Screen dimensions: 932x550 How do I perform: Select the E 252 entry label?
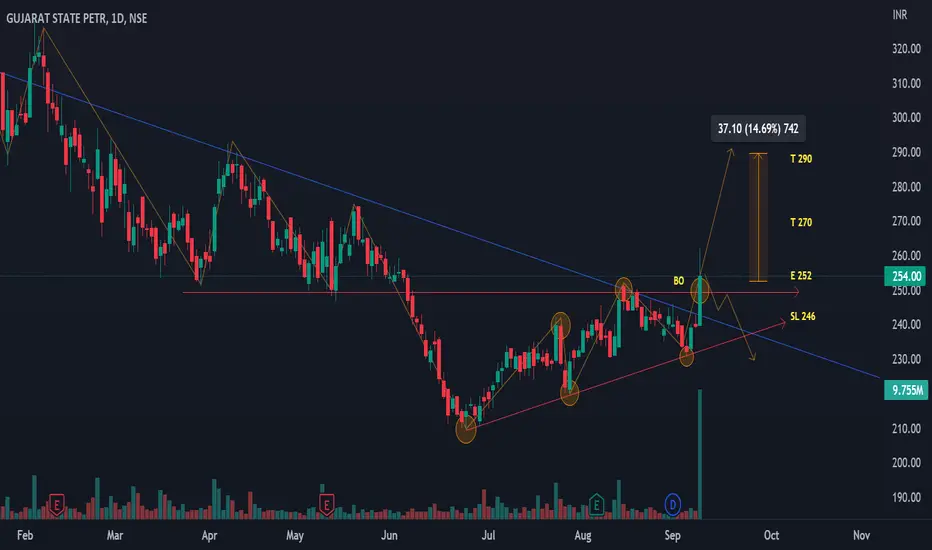coord(801,276)
